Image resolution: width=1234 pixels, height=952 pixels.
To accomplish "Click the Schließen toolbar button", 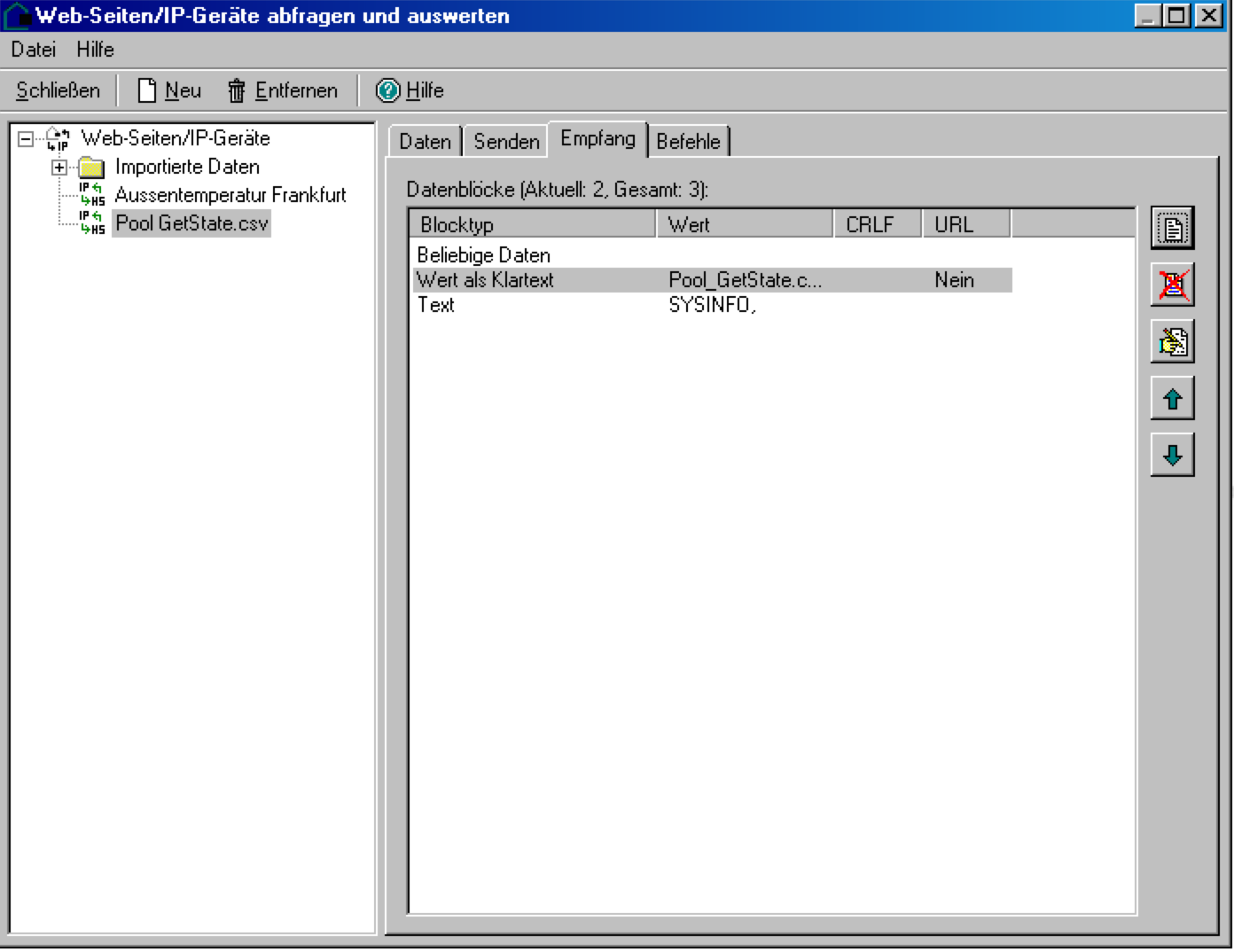I will 58,90.
